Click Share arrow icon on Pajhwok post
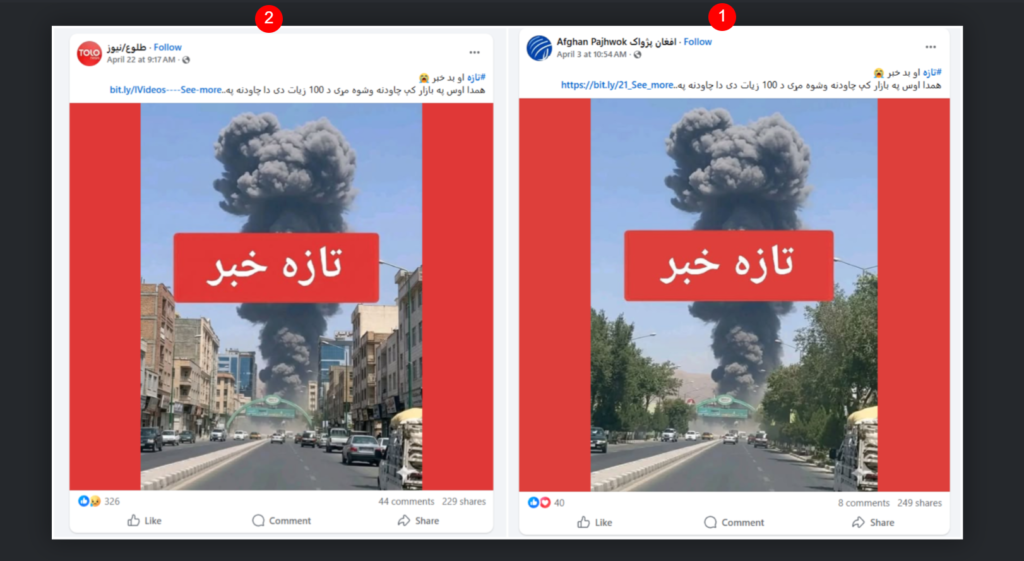This screenshot has height=561, width=1024. click(x=858, y=522)
